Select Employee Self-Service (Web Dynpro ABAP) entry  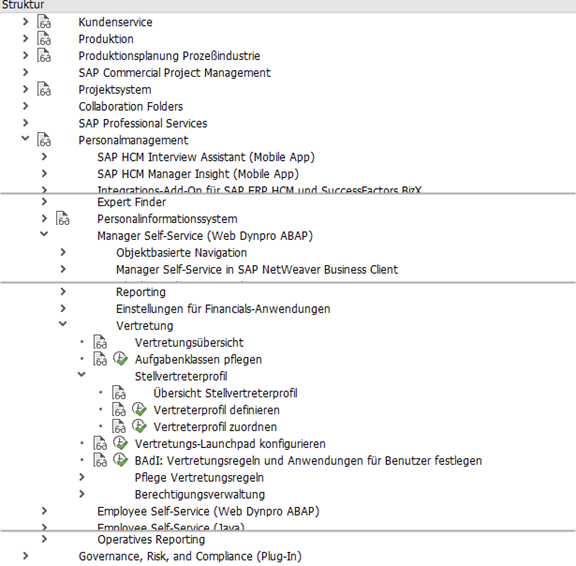[208, 511]
